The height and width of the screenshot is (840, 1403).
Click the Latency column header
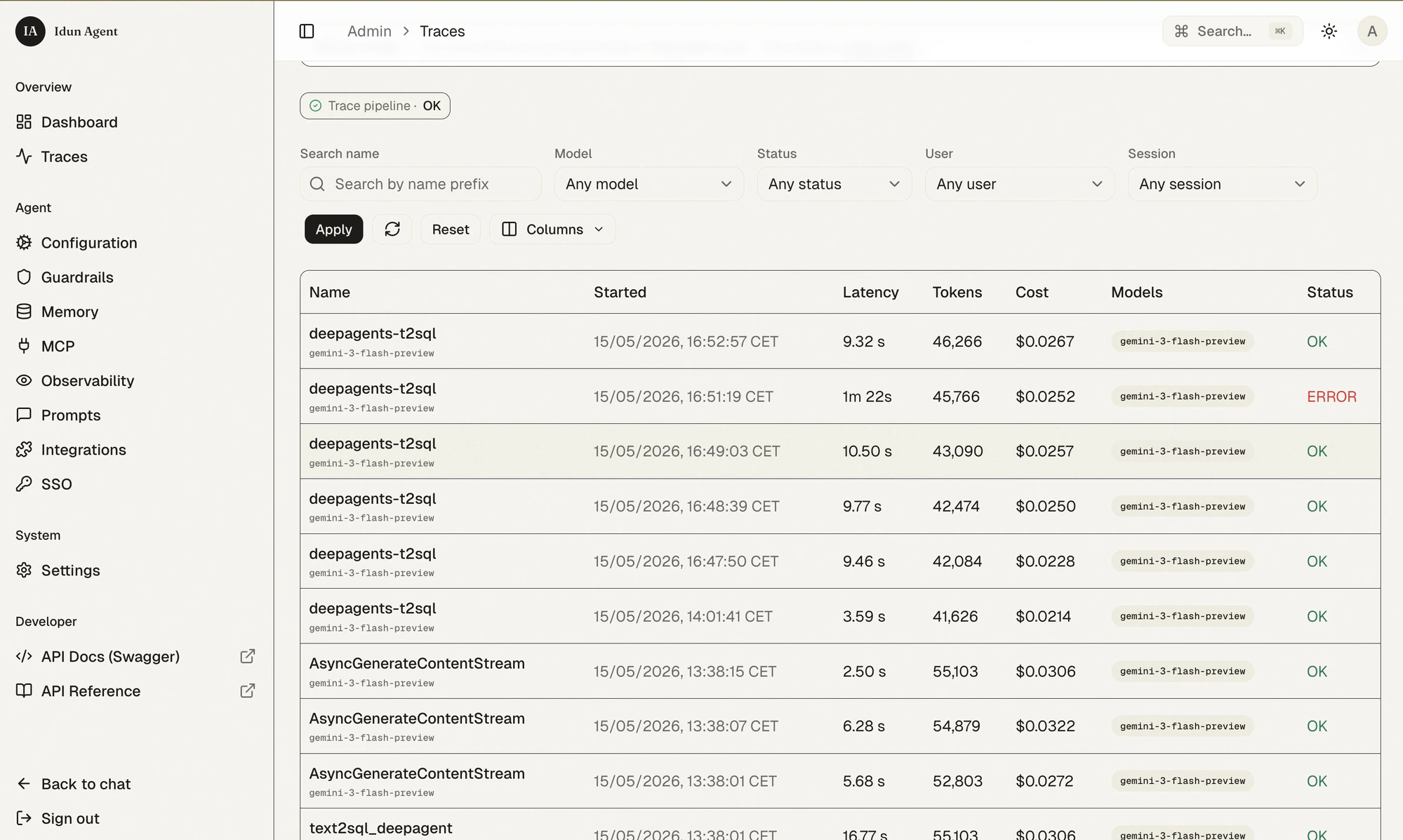pyautogui.click(x=870, y=292)
